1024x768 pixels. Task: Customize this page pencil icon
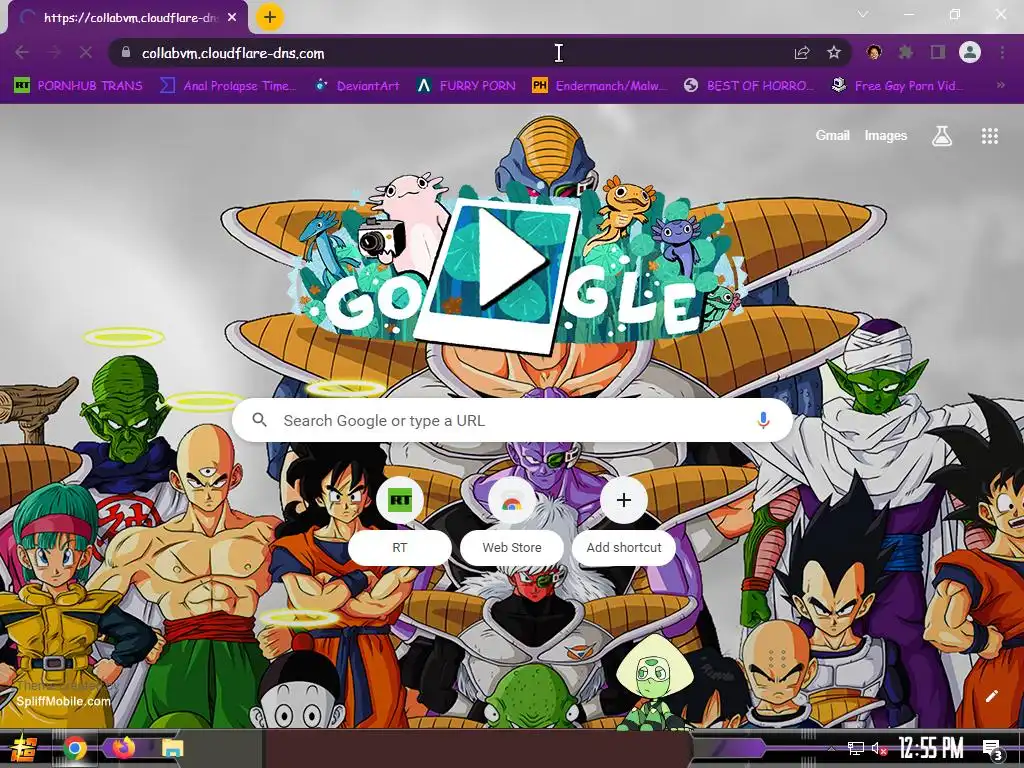point(991,696)
